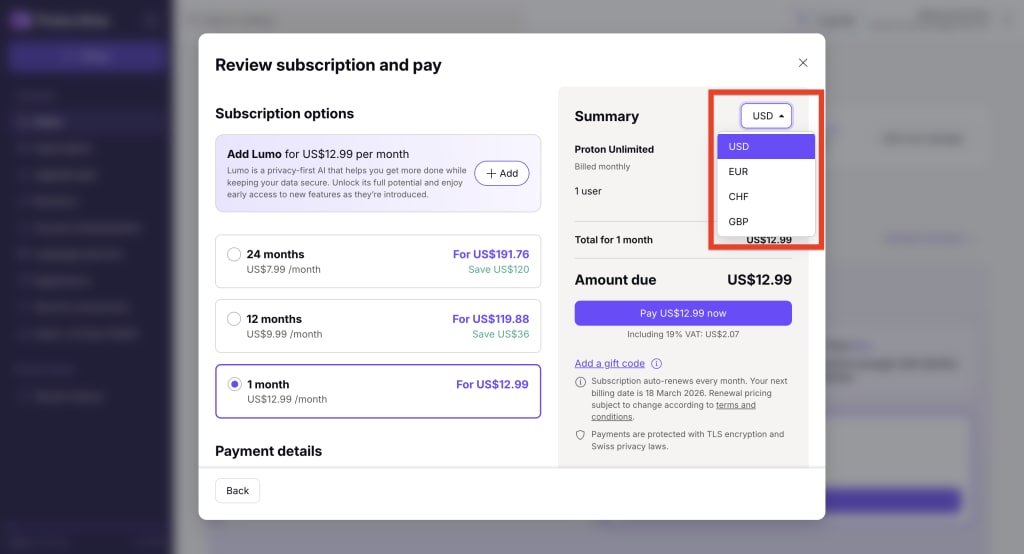Click the '1 user' text in Summary
This screenshot has width=1024, height=554.
tap(588, 191)
